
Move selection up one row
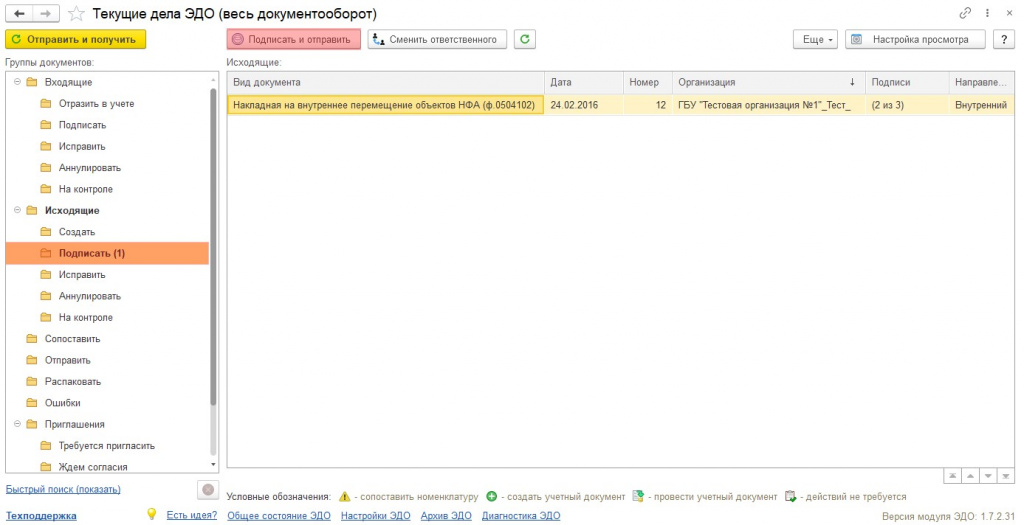click(x=971, y=476)
